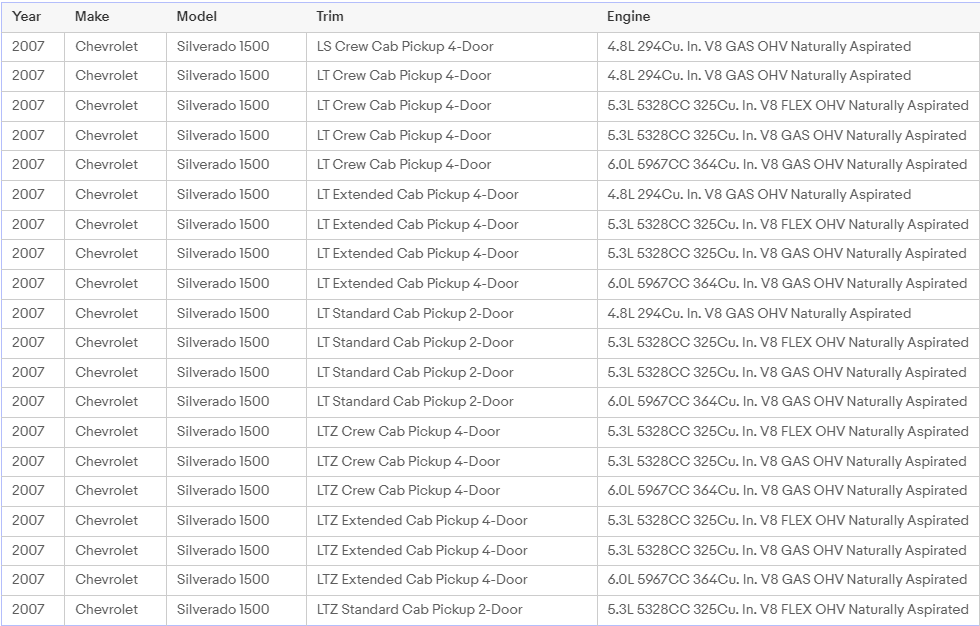Select the 6.0L engine cell for LT Crew Cab
This screenshot has height=626, width=980.
point(787,165)
